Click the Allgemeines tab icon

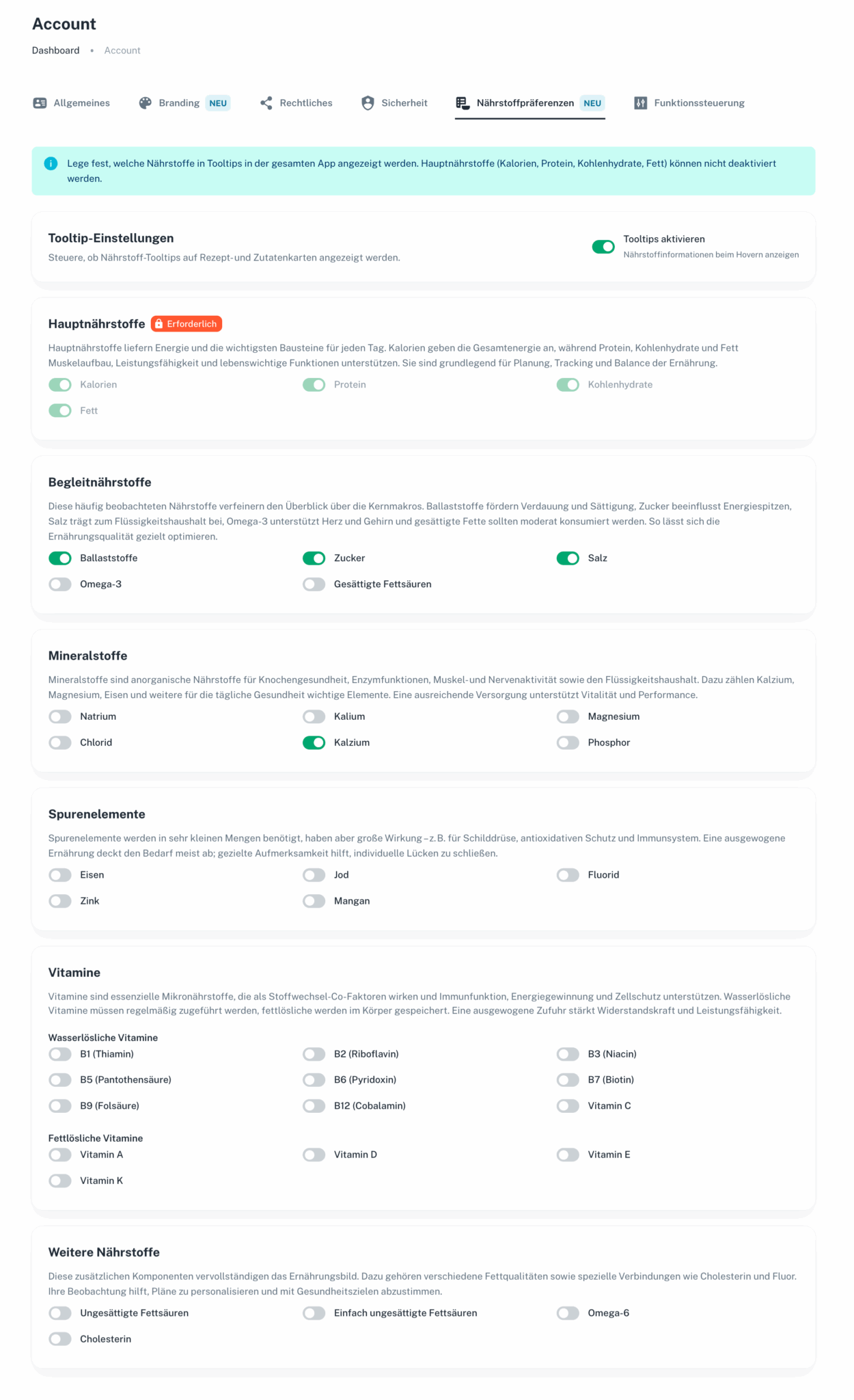40,103
